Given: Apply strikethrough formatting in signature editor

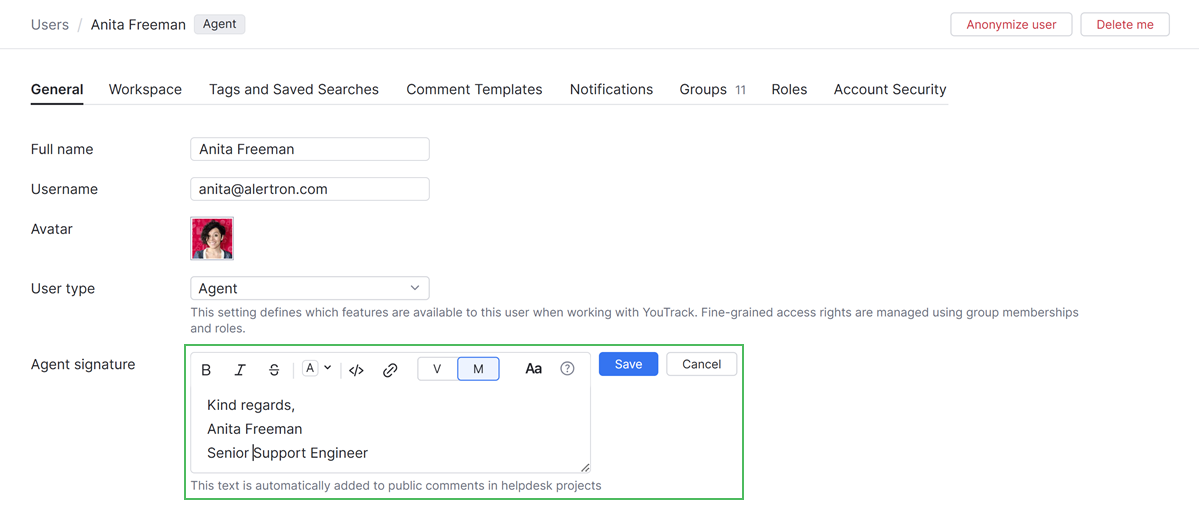Looking at the screenshot, I should click(274, 370).
